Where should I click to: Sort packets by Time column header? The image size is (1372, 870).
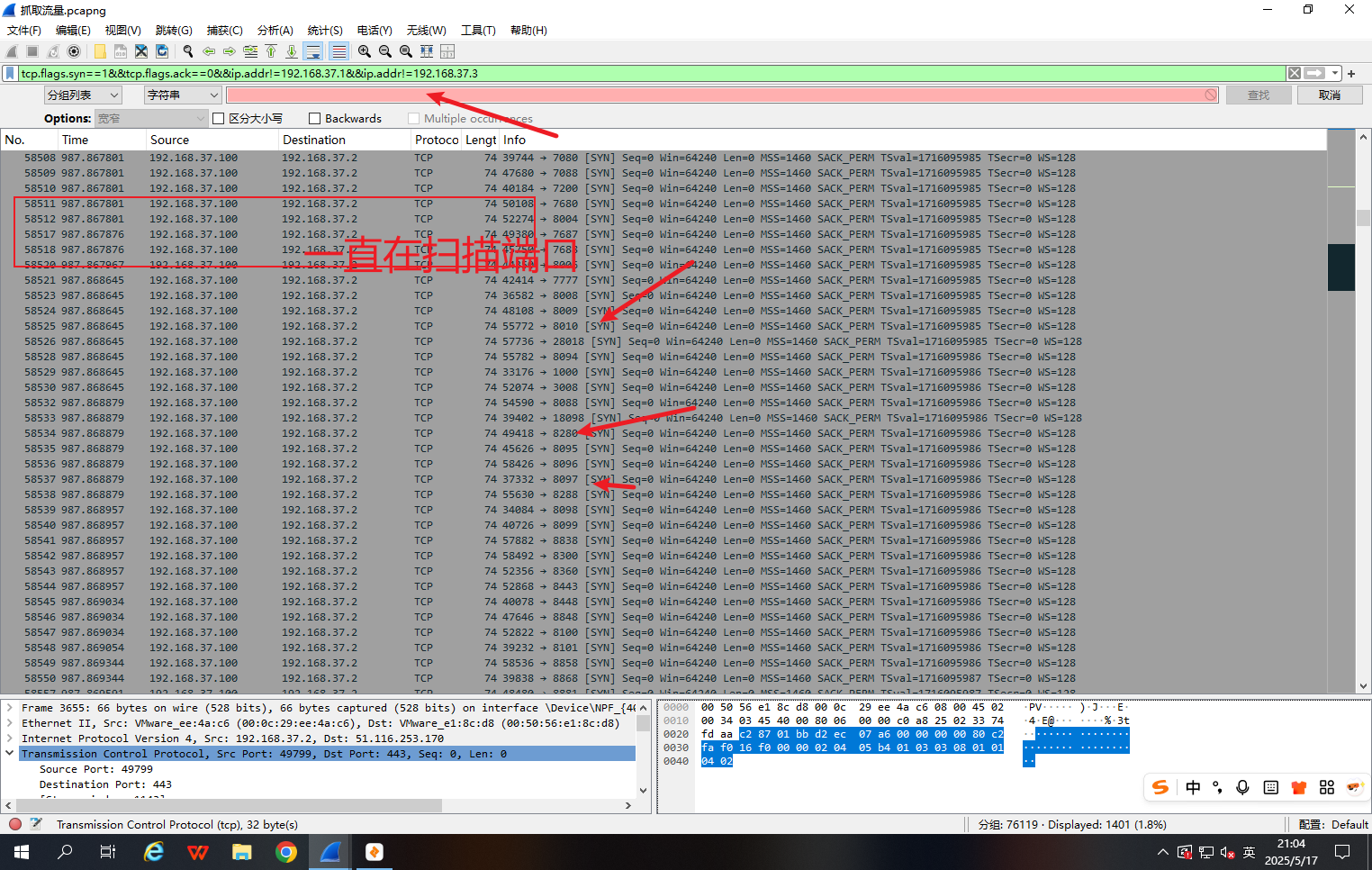click(102, 140)
